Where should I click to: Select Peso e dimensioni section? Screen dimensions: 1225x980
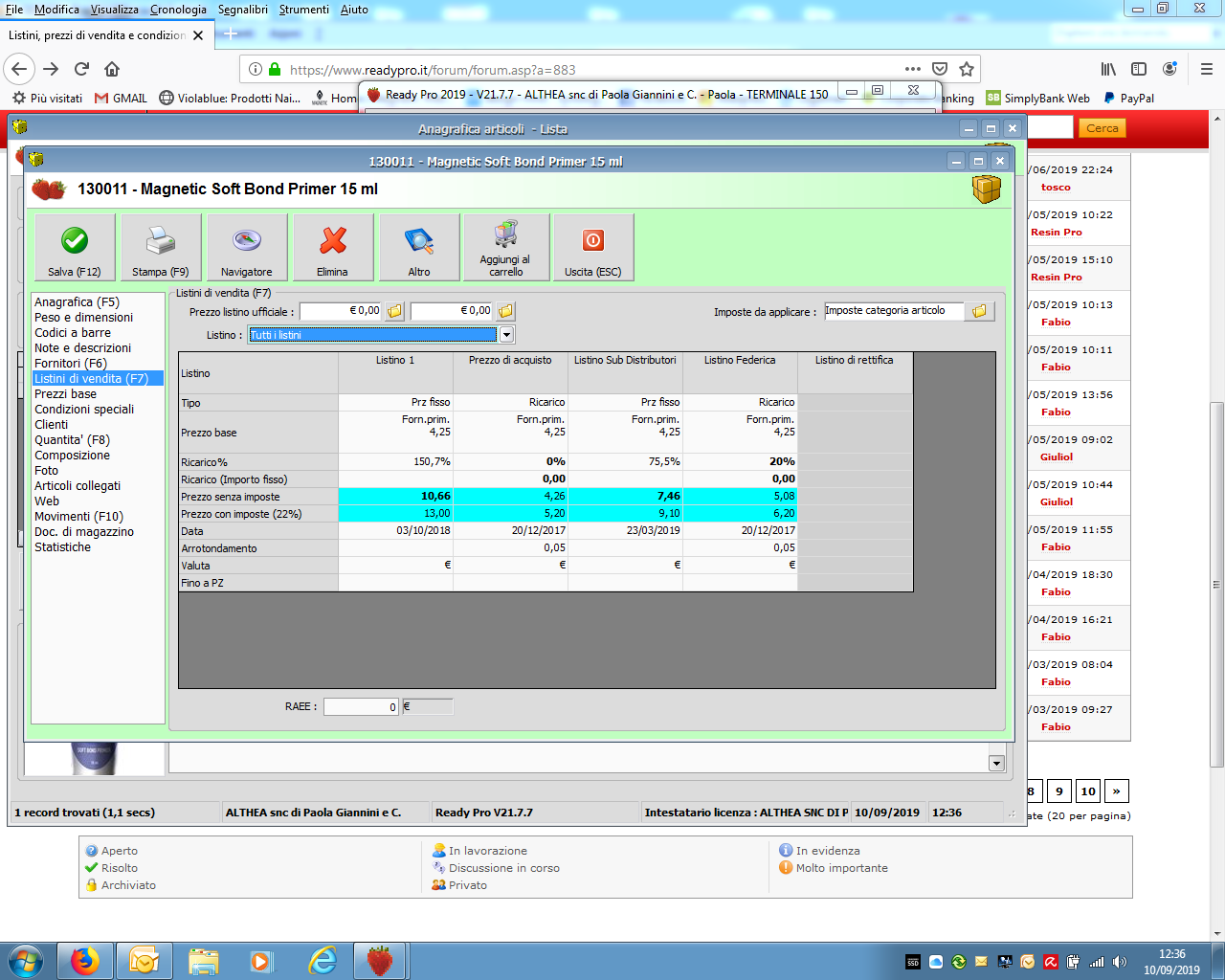coord(84,317)
